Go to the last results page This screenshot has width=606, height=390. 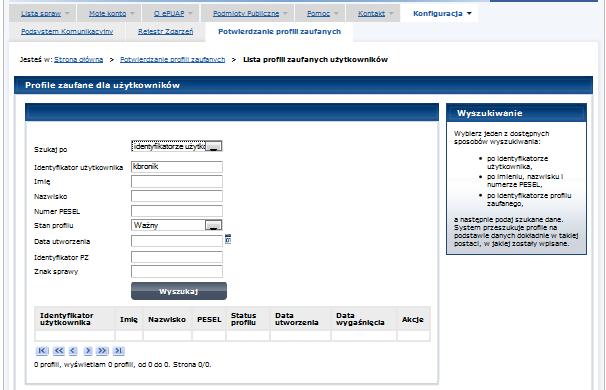coord(118,351)
